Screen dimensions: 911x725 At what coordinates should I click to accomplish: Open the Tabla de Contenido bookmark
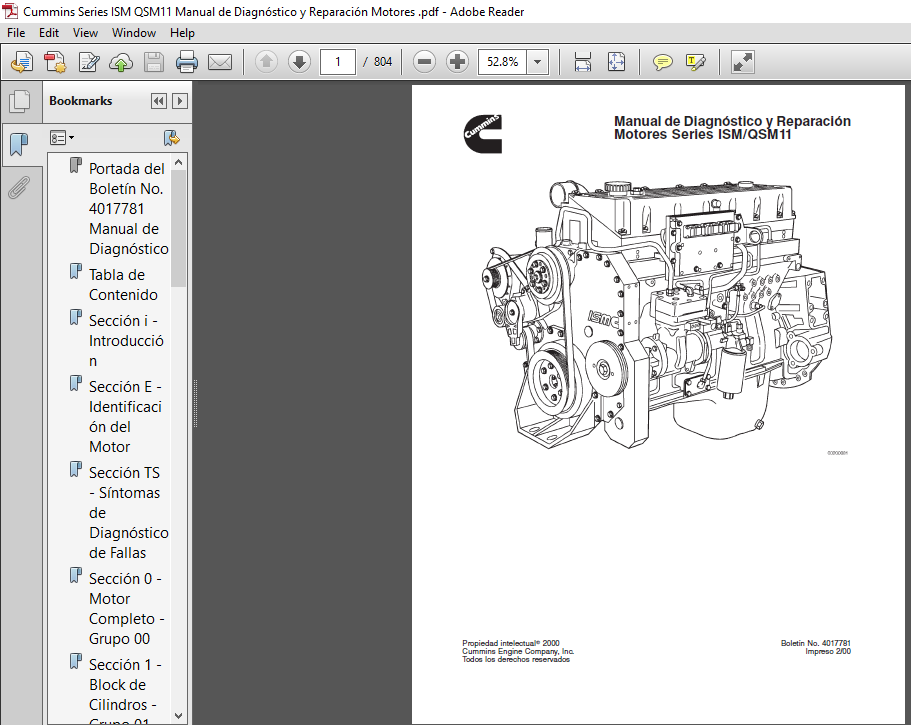tap(123, 285)
